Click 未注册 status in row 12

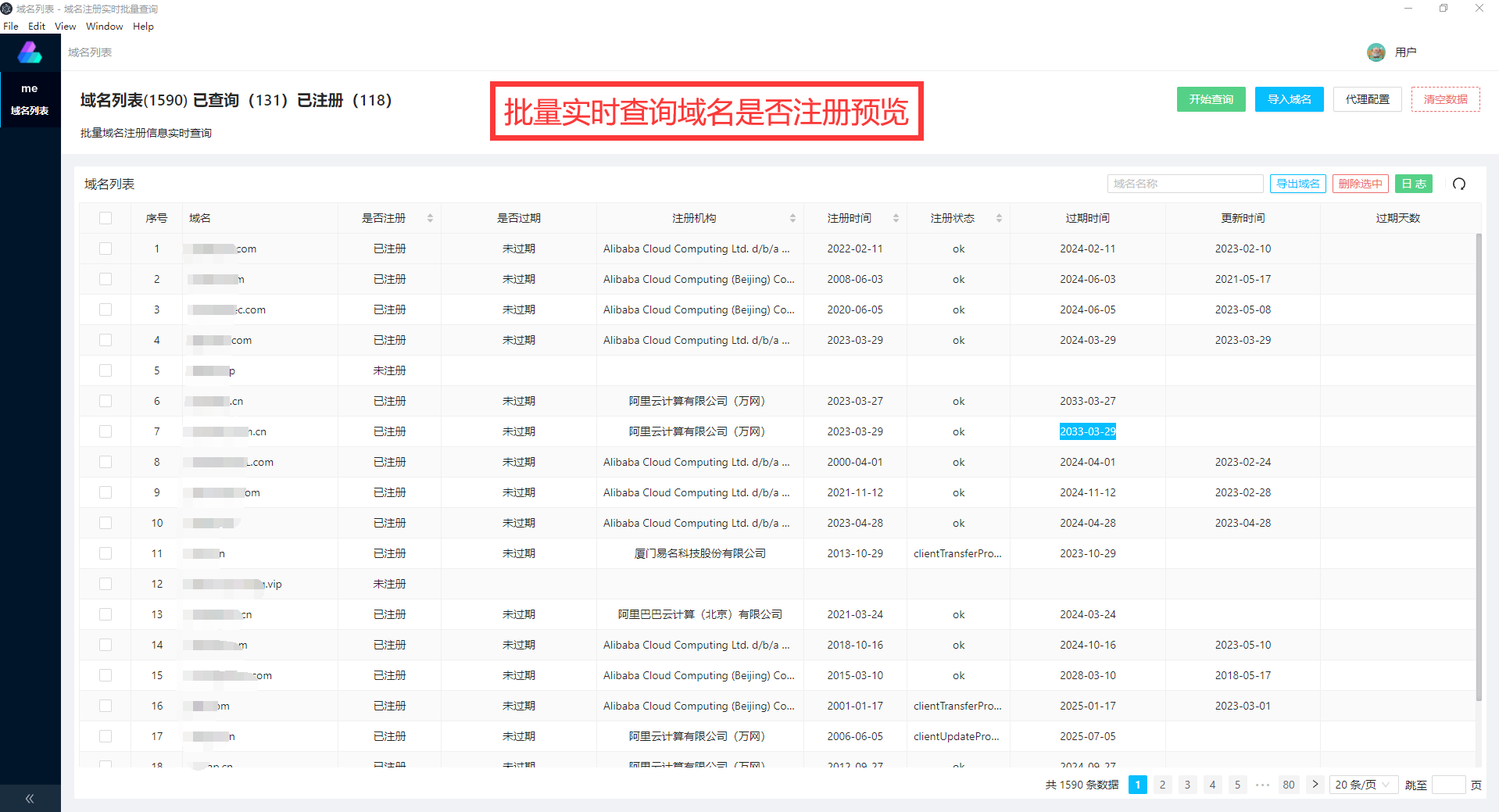tap(389, 584)
